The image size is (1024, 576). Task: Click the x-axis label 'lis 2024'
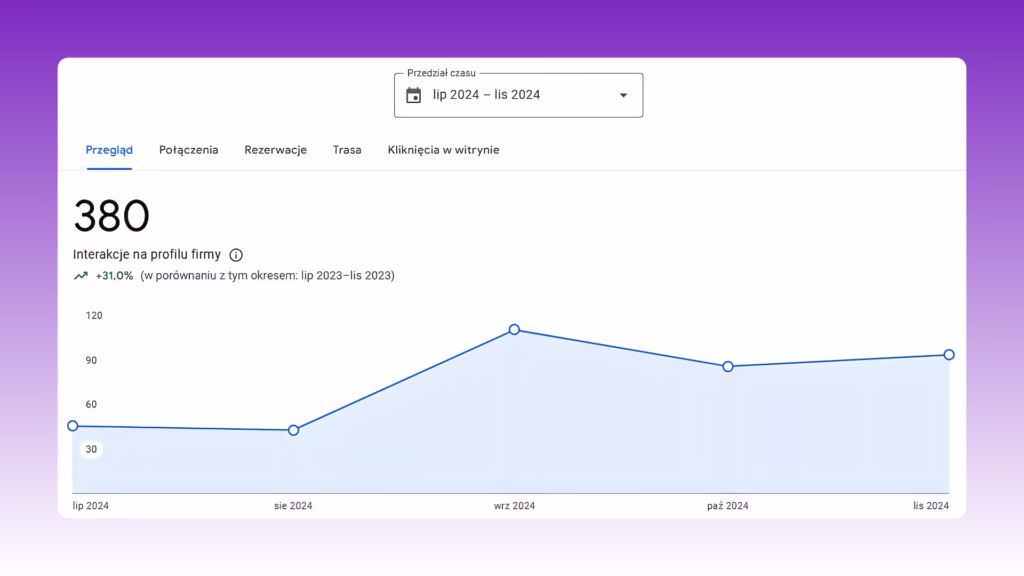coord(931,506)
